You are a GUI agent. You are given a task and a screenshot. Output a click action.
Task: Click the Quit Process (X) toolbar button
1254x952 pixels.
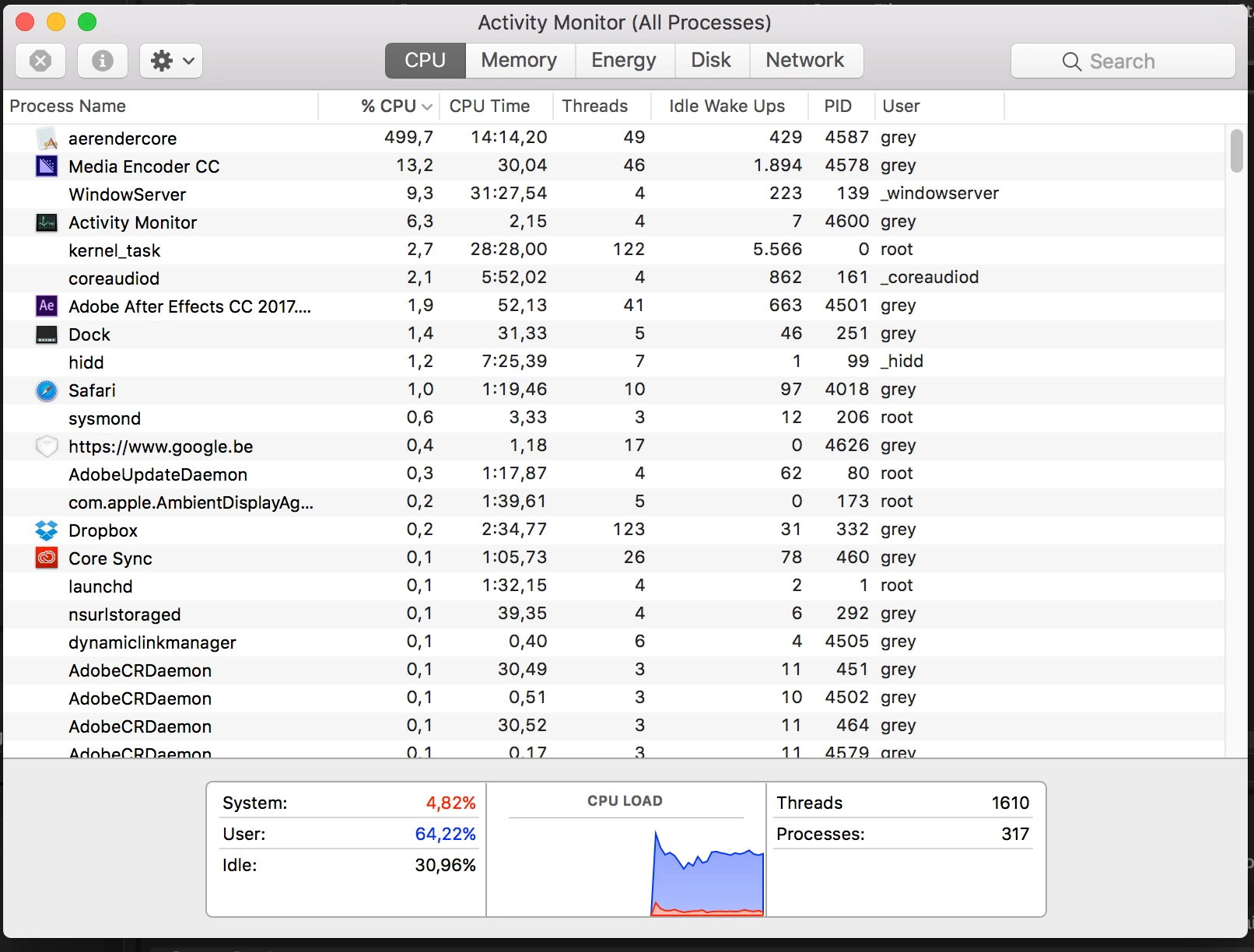[40, 61]
